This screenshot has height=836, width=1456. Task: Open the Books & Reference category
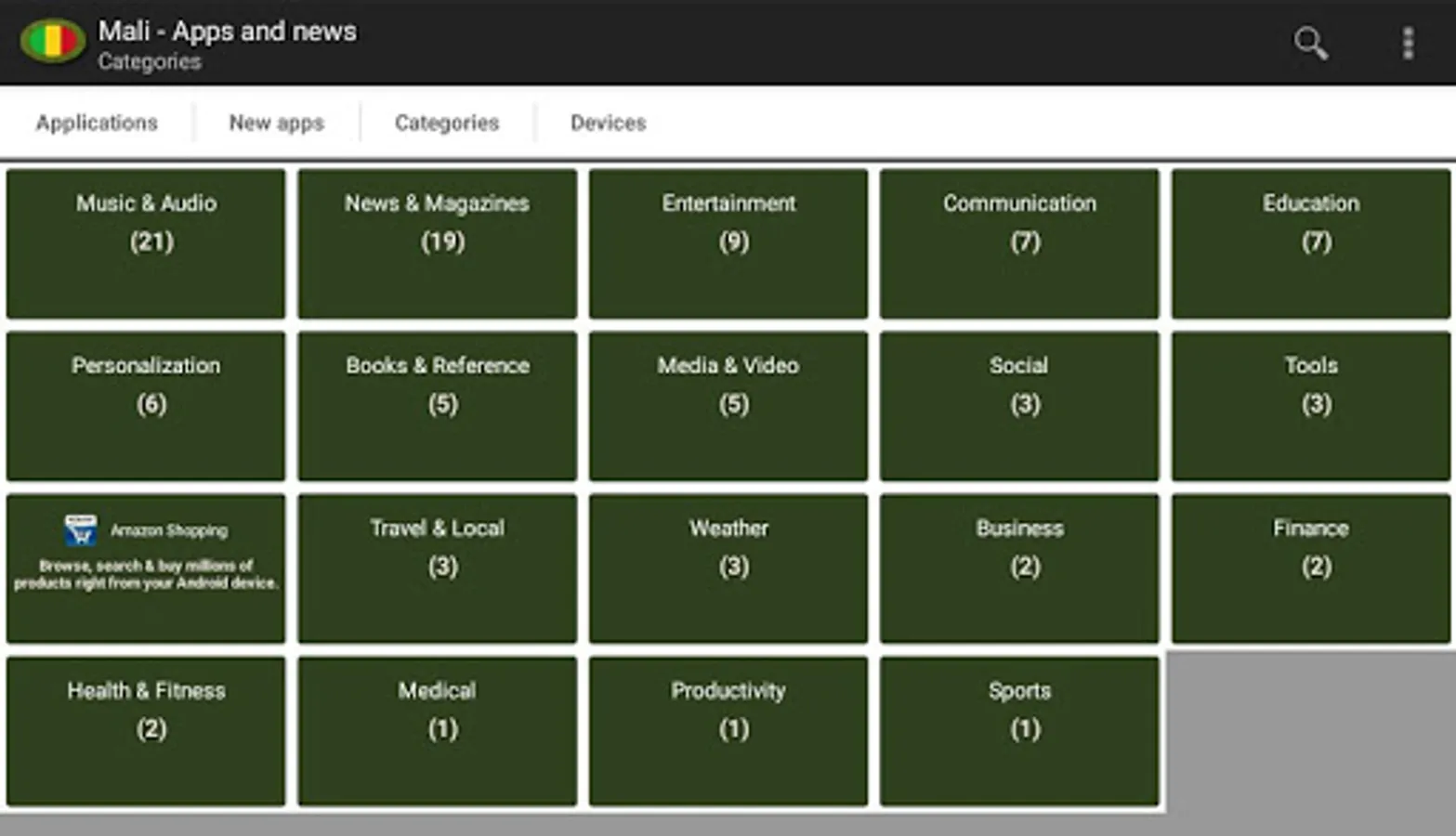coord(437,405)
